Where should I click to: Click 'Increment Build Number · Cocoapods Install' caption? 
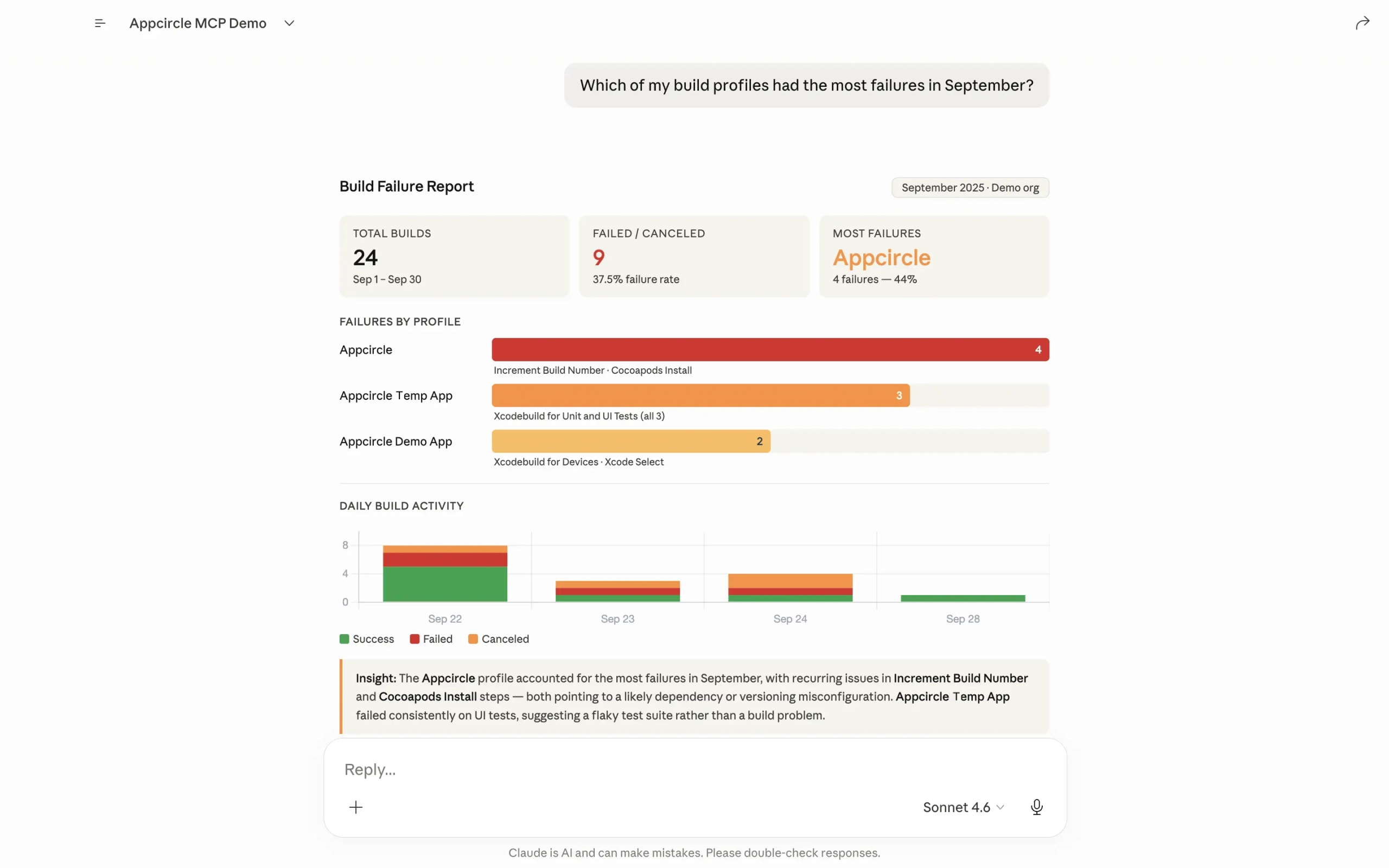(592, 371)
